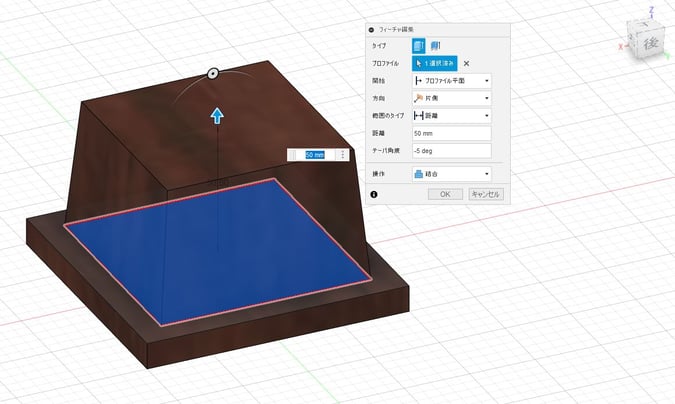Collapse the フィーチャ編集 dialog header icon
The height and width of the screenshot is (404, 675).
pos(372,30)
